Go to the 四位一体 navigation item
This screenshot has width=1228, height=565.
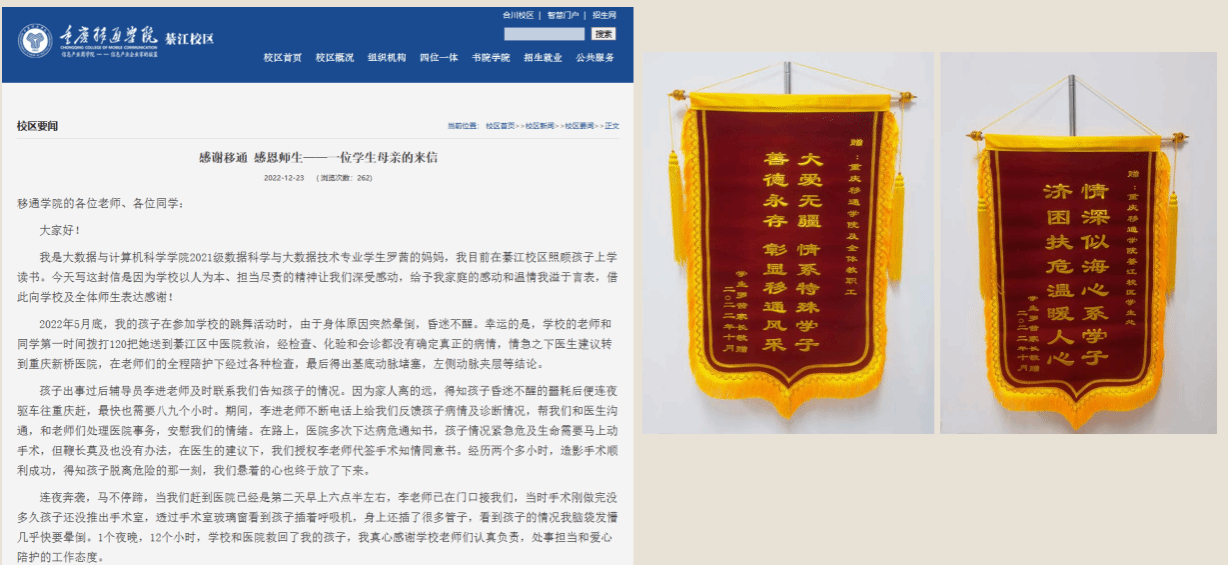(x=439, y=58)
